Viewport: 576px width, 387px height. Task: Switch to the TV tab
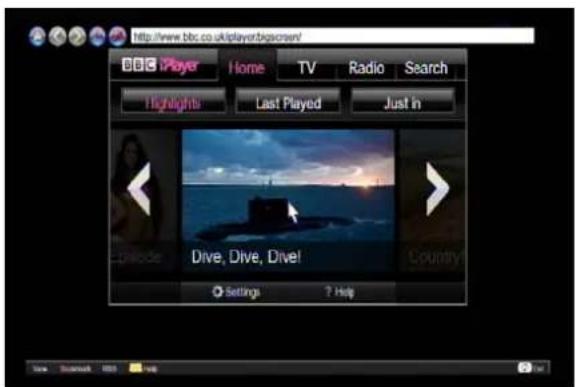click(307, 68)
